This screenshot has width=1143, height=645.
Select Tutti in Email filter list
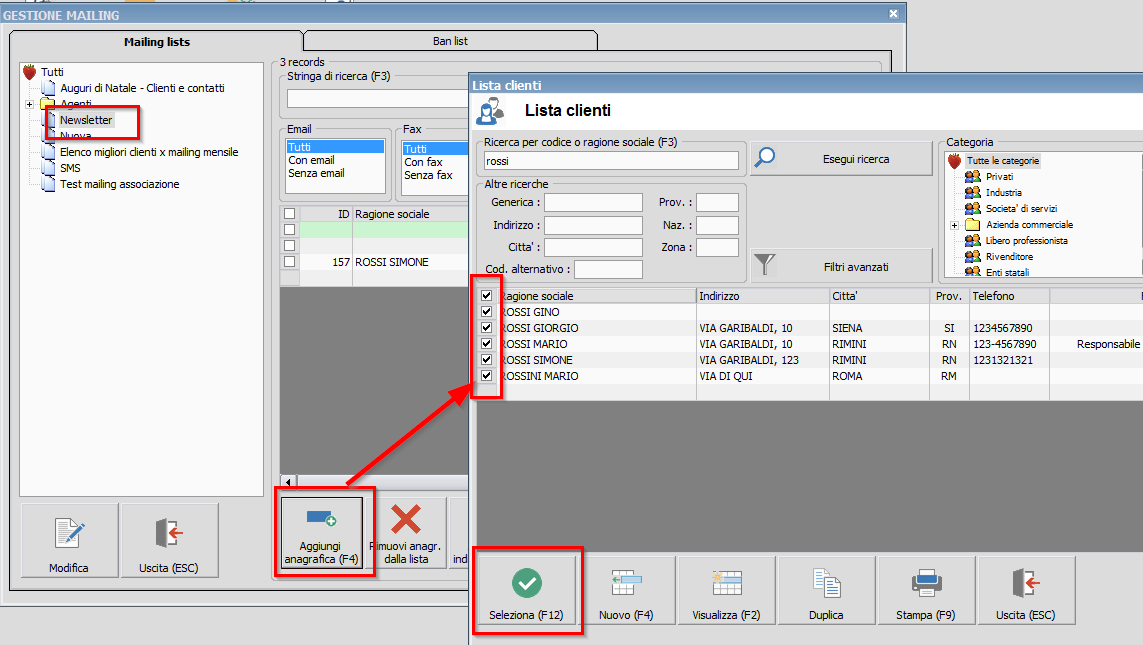click(x=335, y=146)
